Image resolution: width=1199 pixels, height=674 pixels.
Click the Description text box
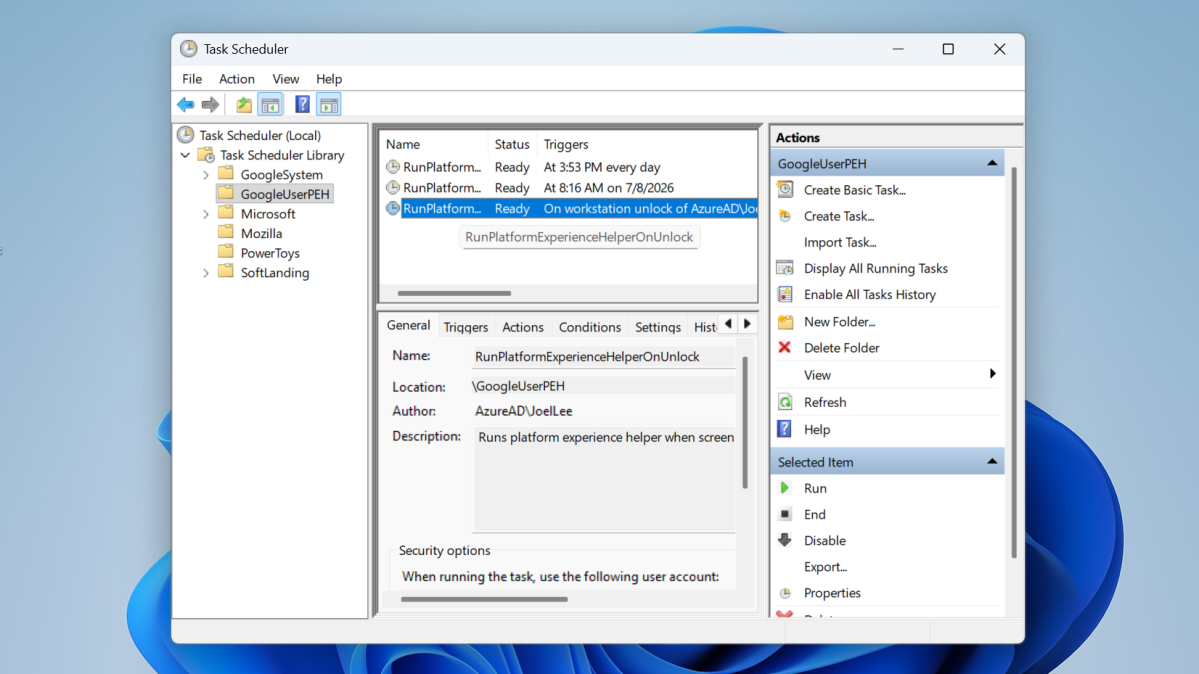[604, 480]
